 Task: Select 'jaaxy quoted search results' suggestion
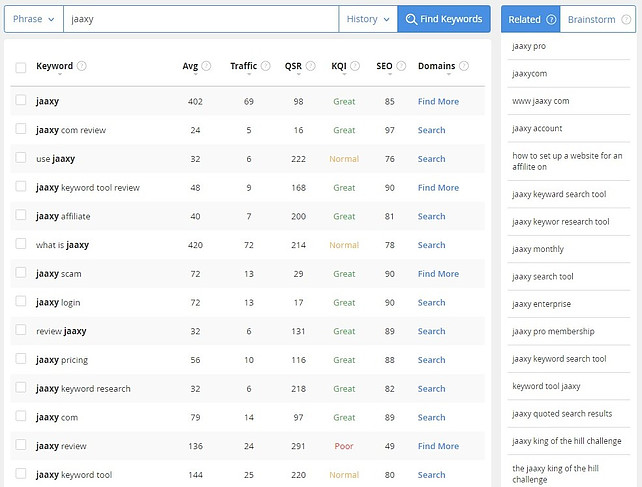click(562, 414)
